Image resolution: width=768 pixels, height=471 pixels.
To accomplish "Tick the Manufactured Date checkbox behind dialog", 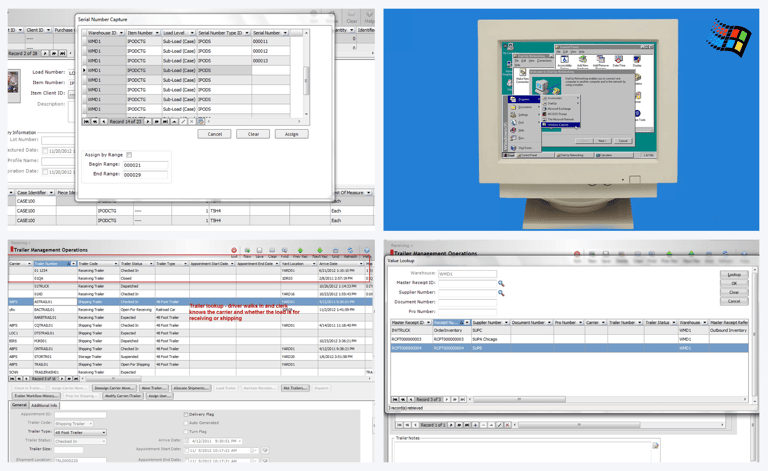I will (45, 151).
